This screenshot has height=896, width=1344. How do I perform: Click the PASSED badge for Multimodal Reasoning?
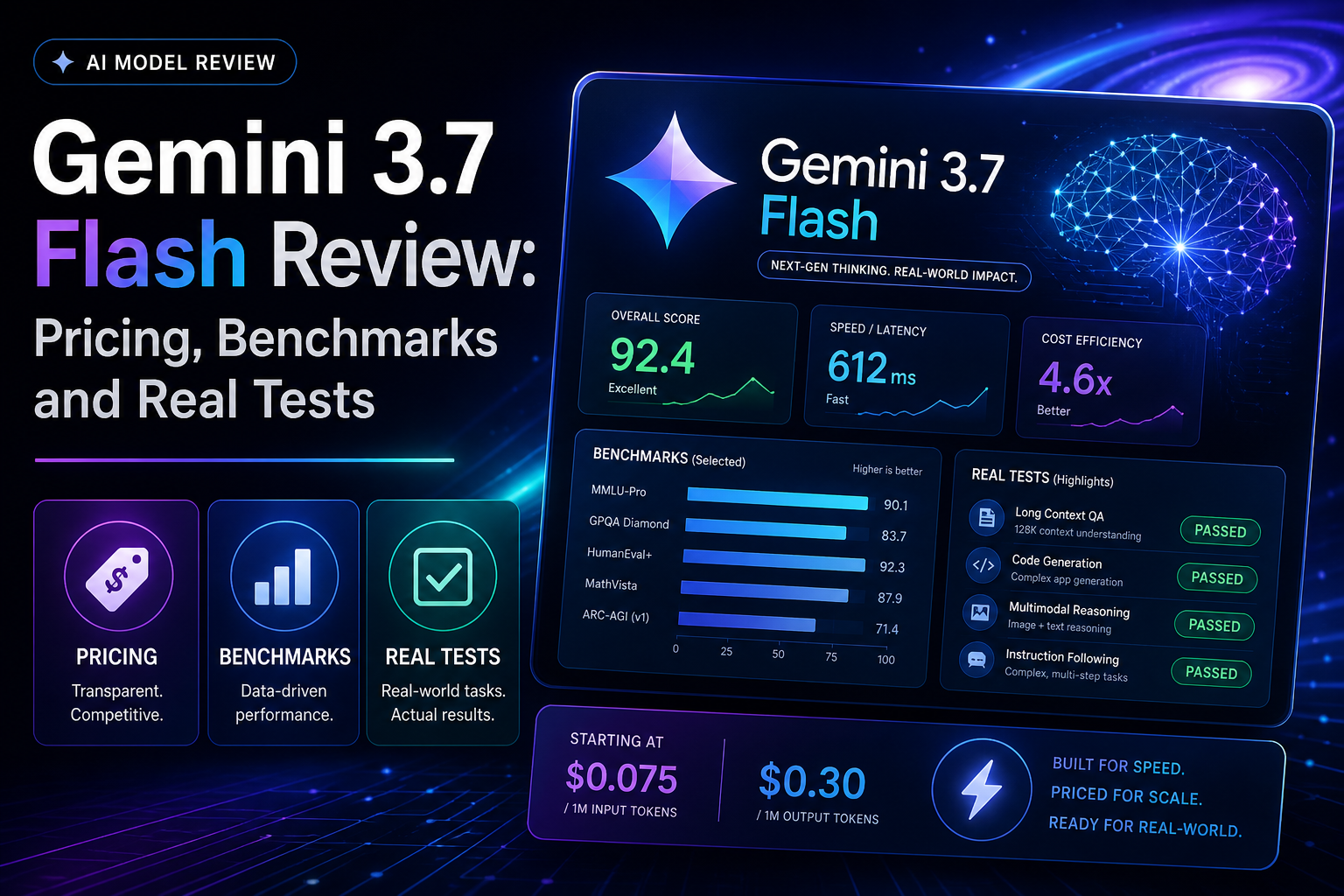1214,626
